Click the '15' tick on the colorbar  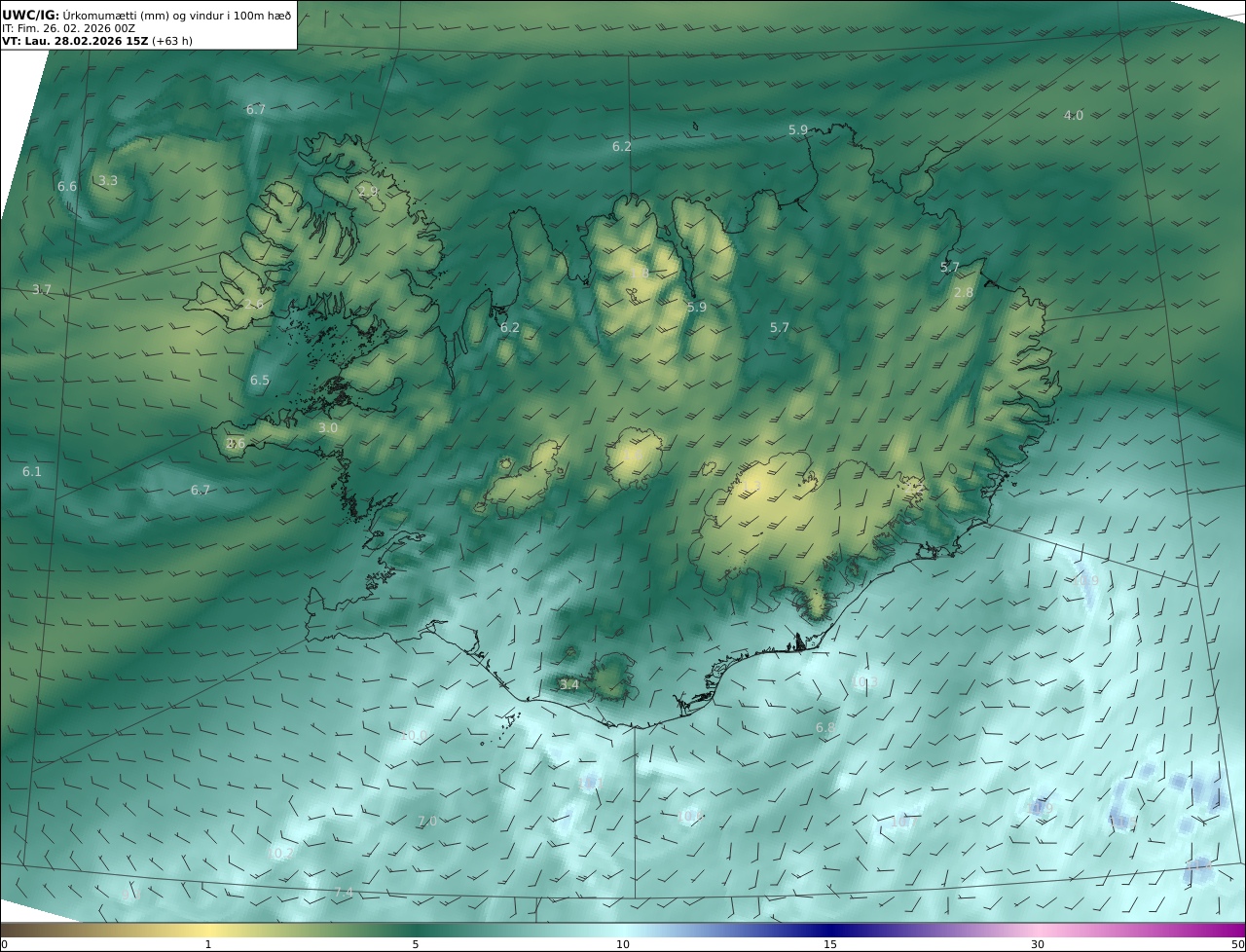click(x=830, y=944)
